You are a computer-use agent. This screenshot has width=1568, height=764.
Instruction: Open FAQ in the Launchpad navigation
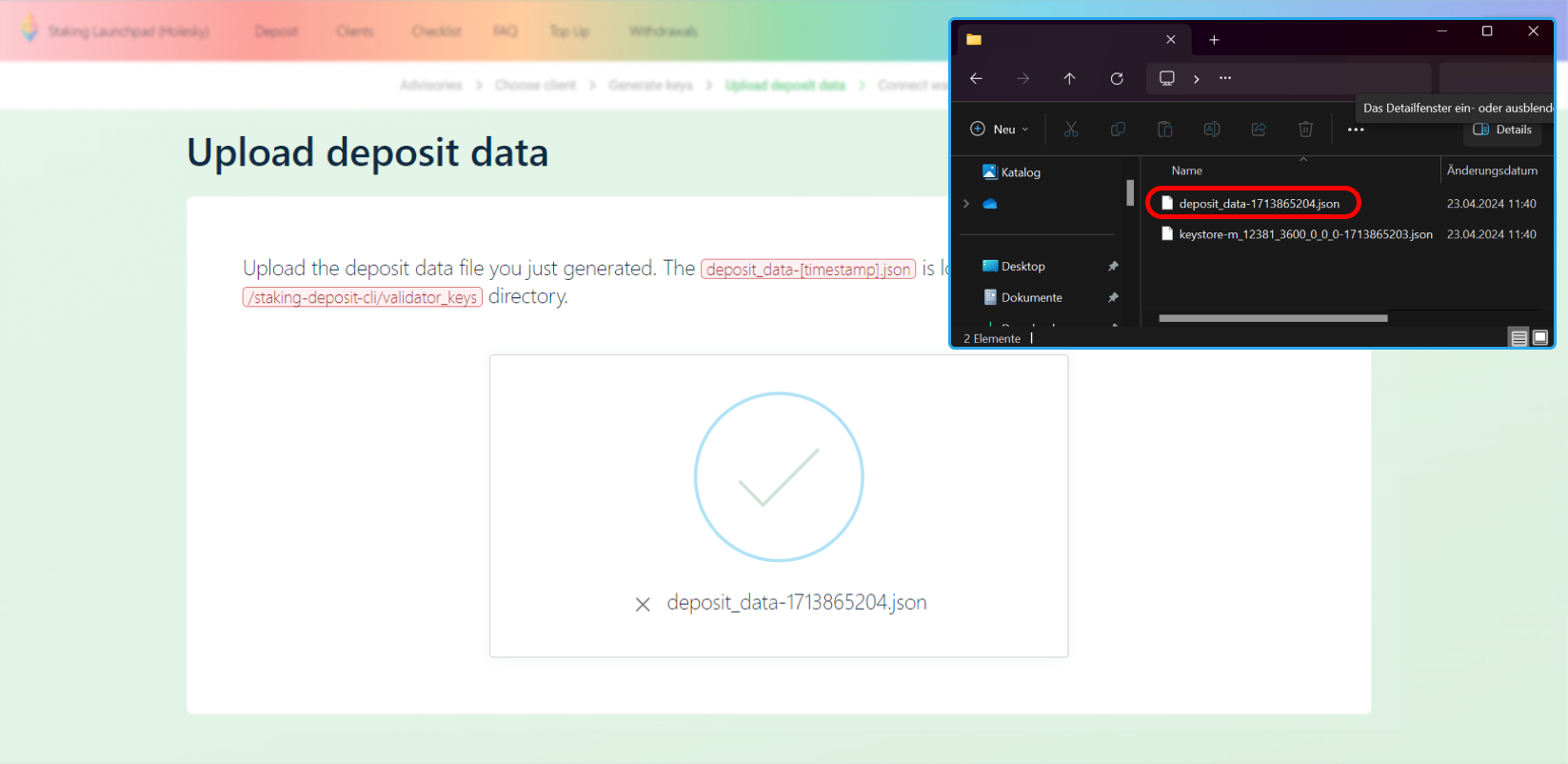coord(506,31)
